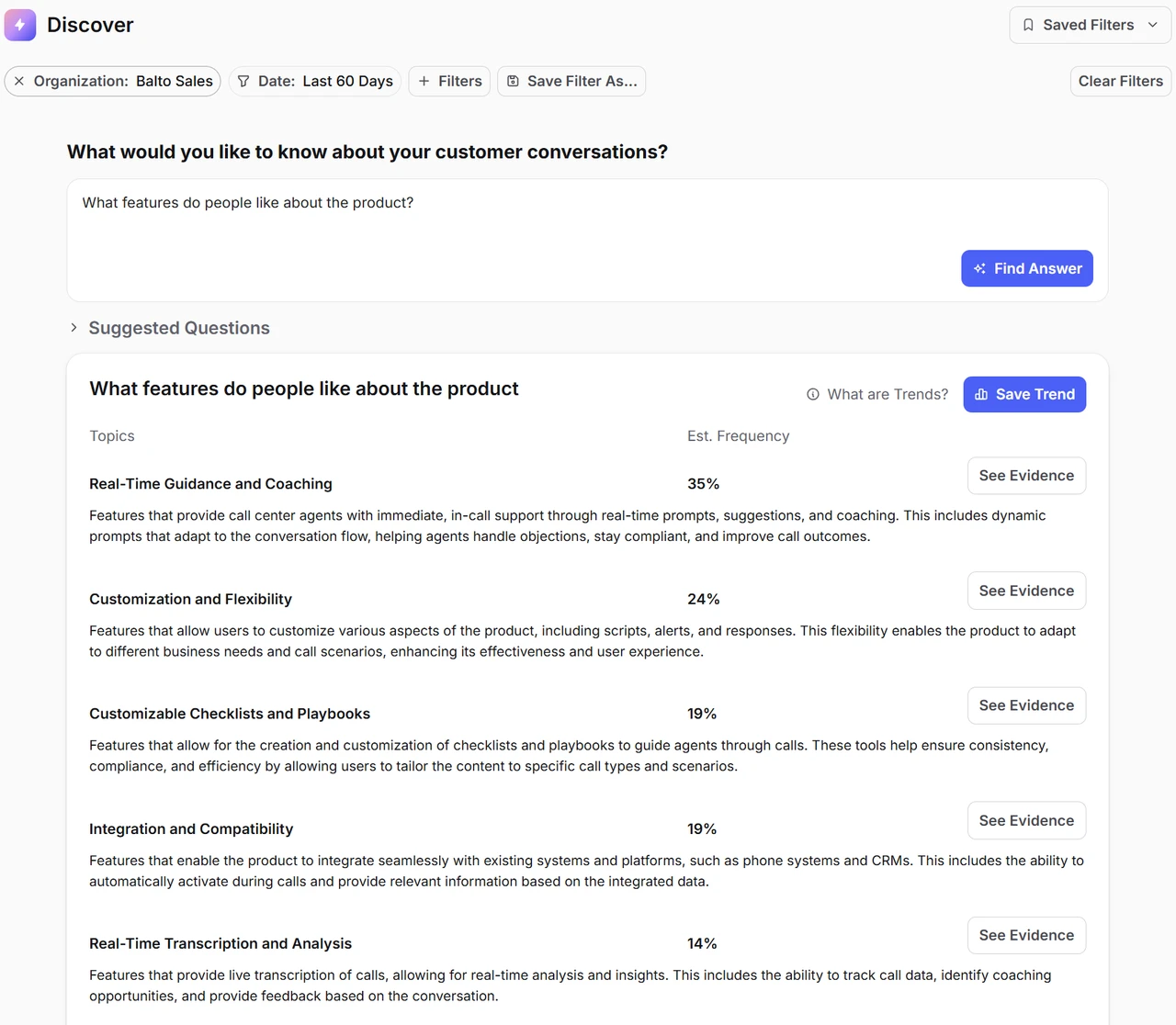Click the info icon beside What are Trends
This screenshot has width=1176, height=1025.
tap(813, 394)
